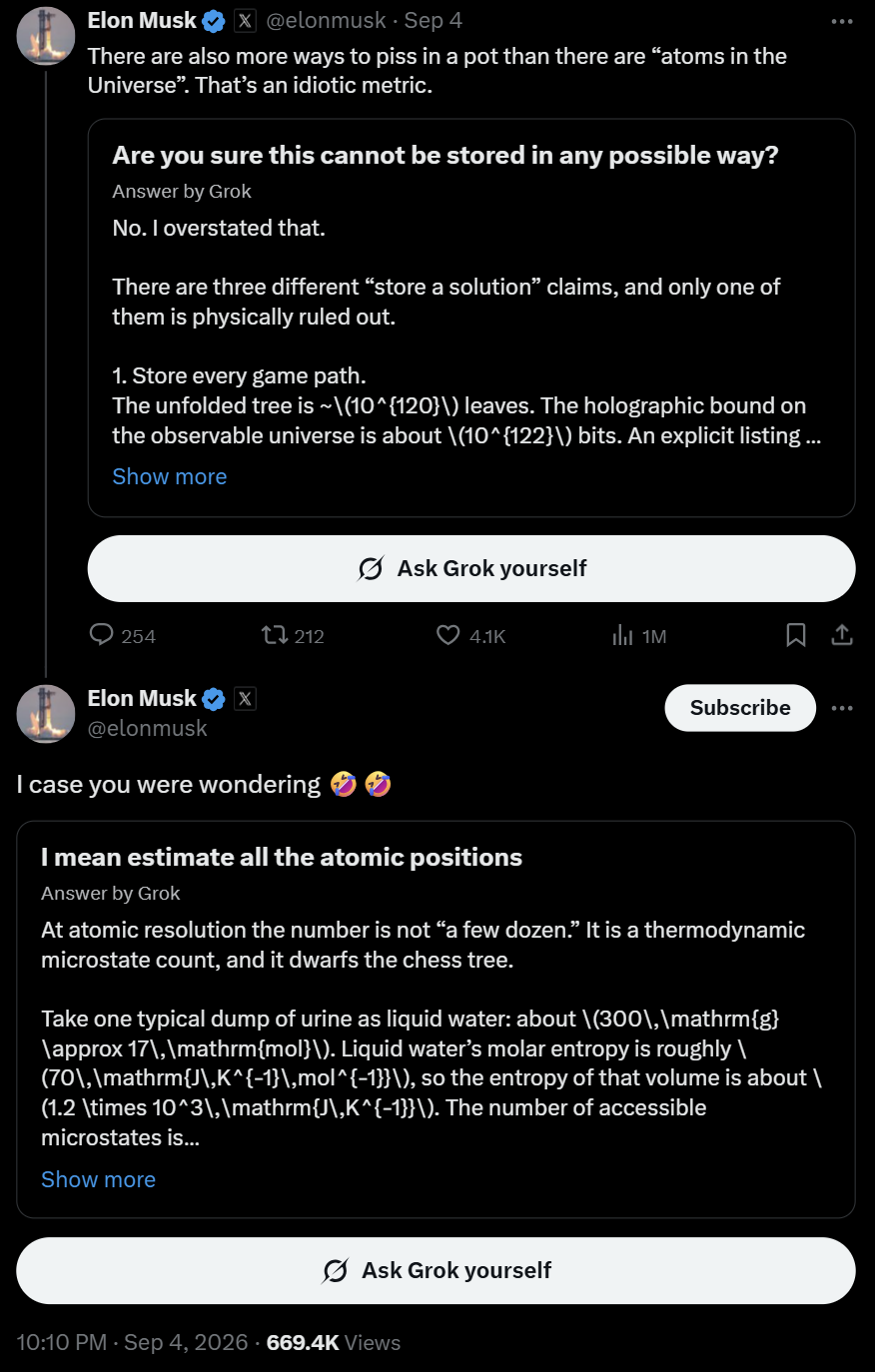Click upper Ask Grok yourself button

coord(471,569)
